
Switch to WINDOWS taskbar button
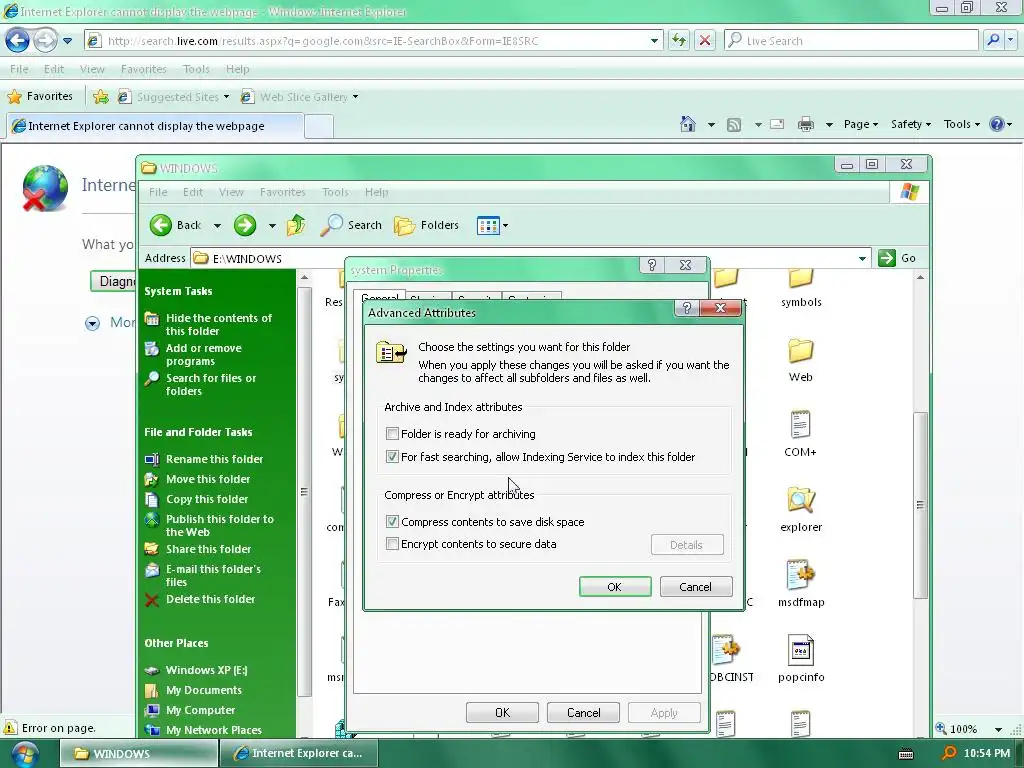pyautogui.click(x=139, y=754)
